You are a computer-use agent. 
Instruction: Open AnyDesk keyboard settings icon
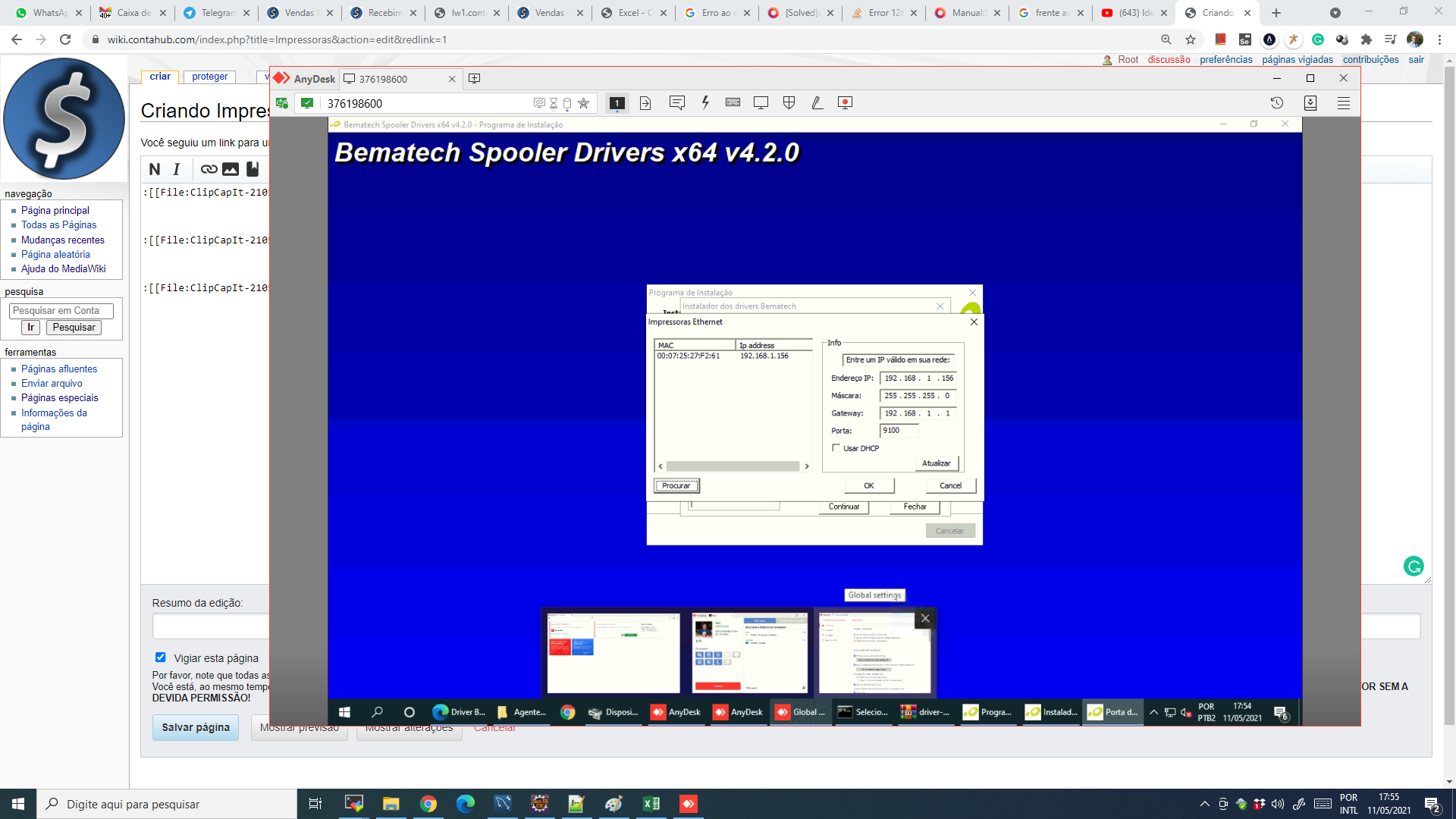tap(733, 102)
